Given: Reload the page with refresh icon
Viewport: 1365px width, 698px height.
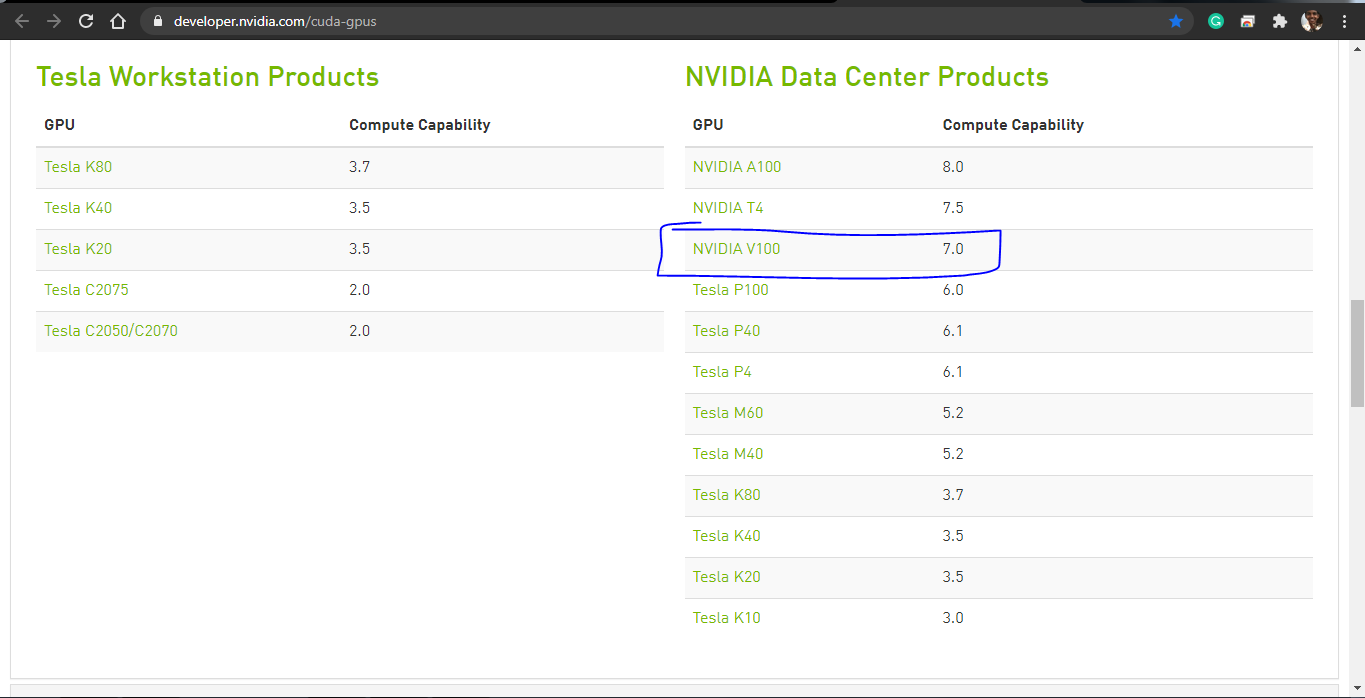Looking at the screenshot, I should click(86, 21).
